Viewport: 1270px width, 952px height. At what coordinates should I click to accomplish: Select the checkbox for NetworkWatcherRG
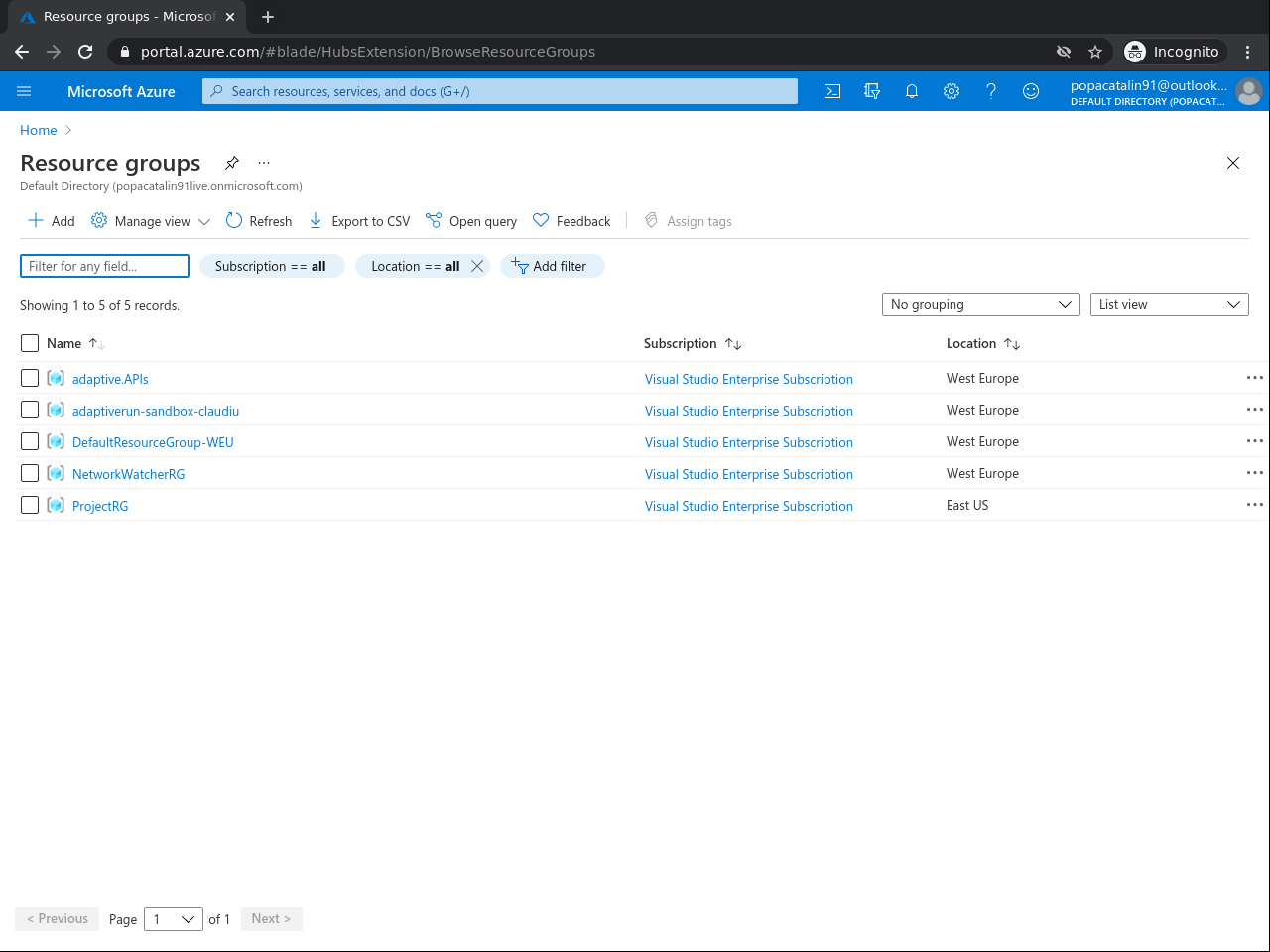click(29, 473)
